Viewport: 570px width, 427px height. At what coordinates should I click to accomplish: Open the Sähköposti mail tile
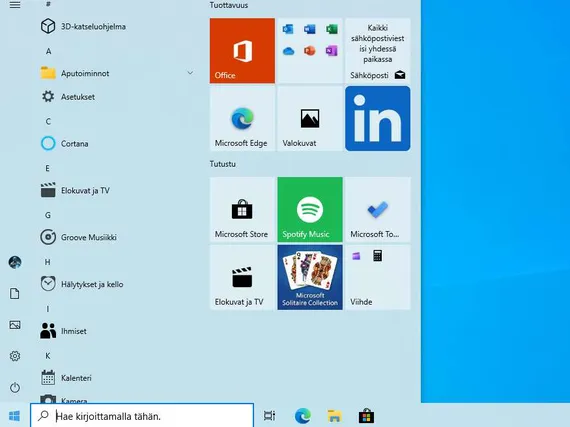[378, 51]
